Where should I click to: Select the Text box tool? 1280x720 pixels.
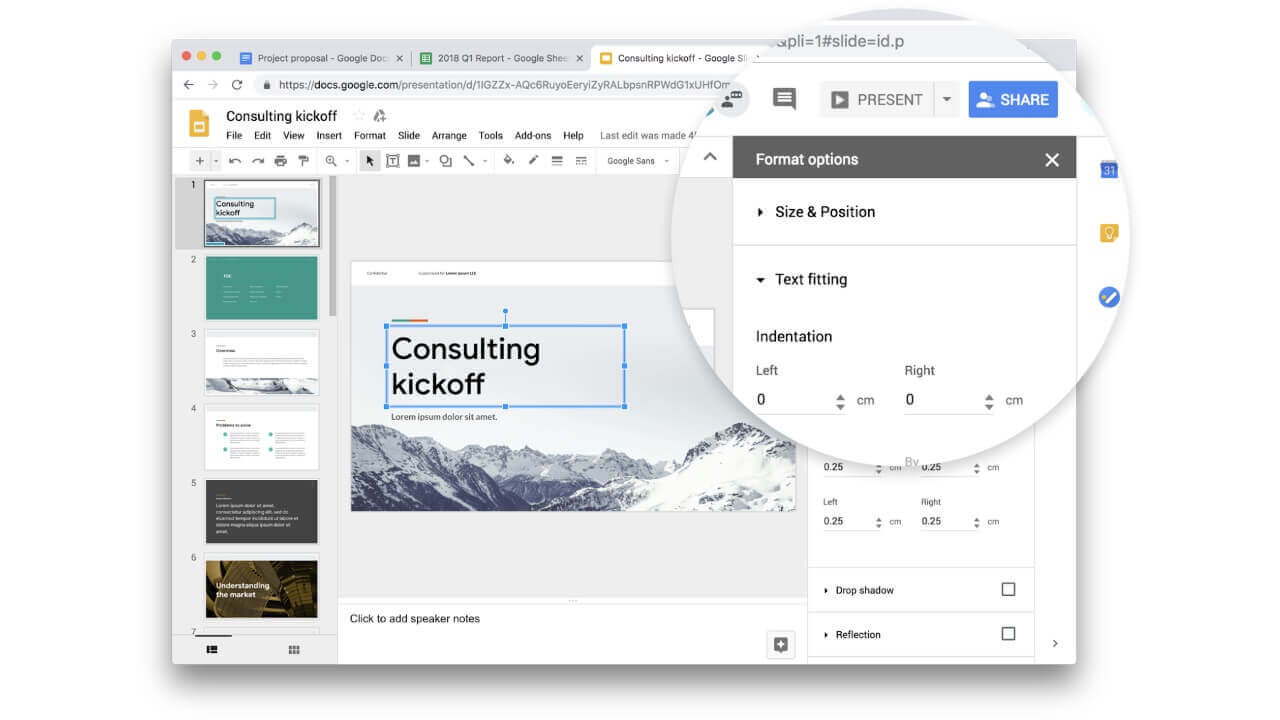click(x=391, y=160)
